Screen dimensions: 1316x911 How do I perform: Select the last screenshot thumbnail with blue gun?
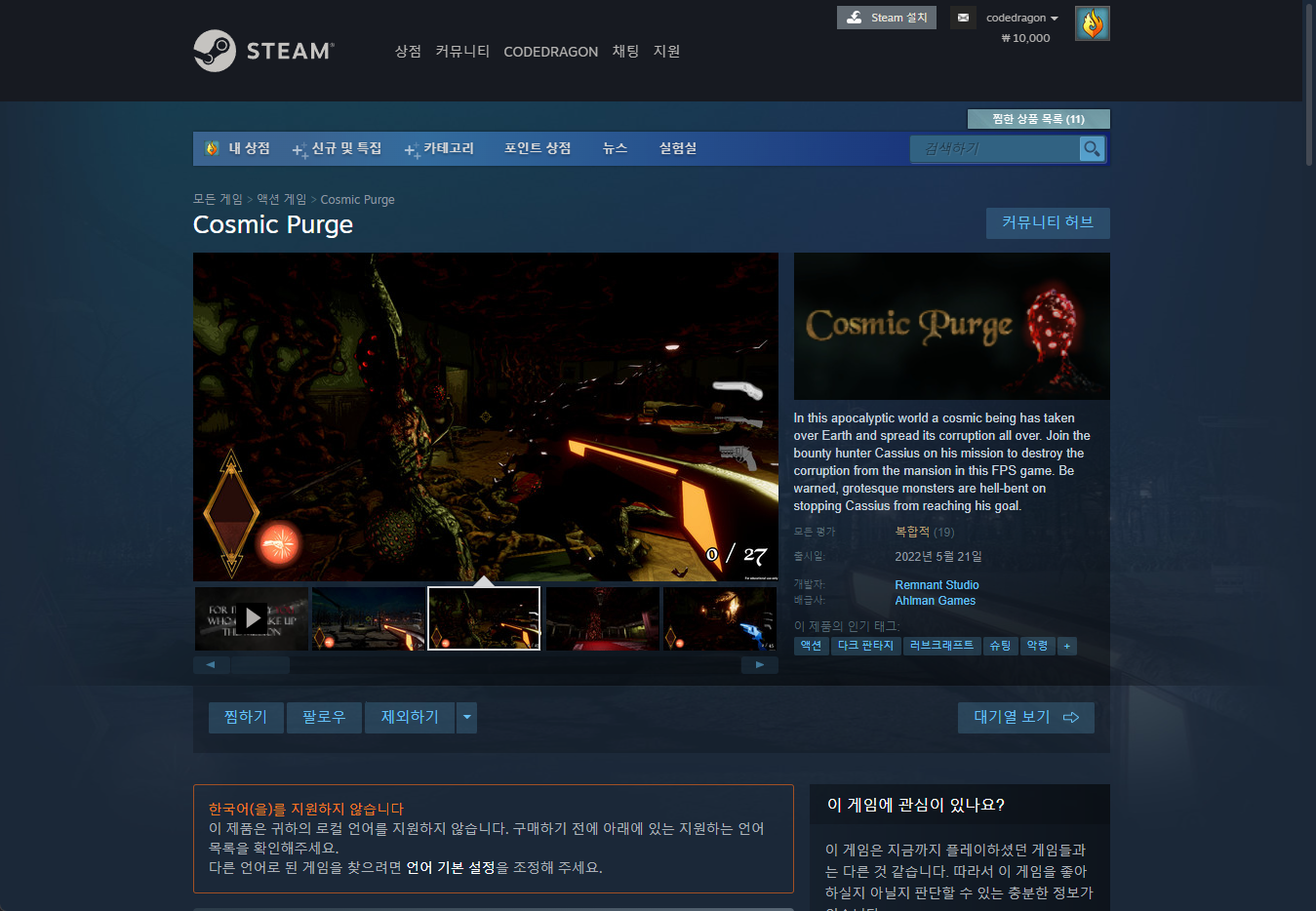pyautogui.click(x=719, y=618)
